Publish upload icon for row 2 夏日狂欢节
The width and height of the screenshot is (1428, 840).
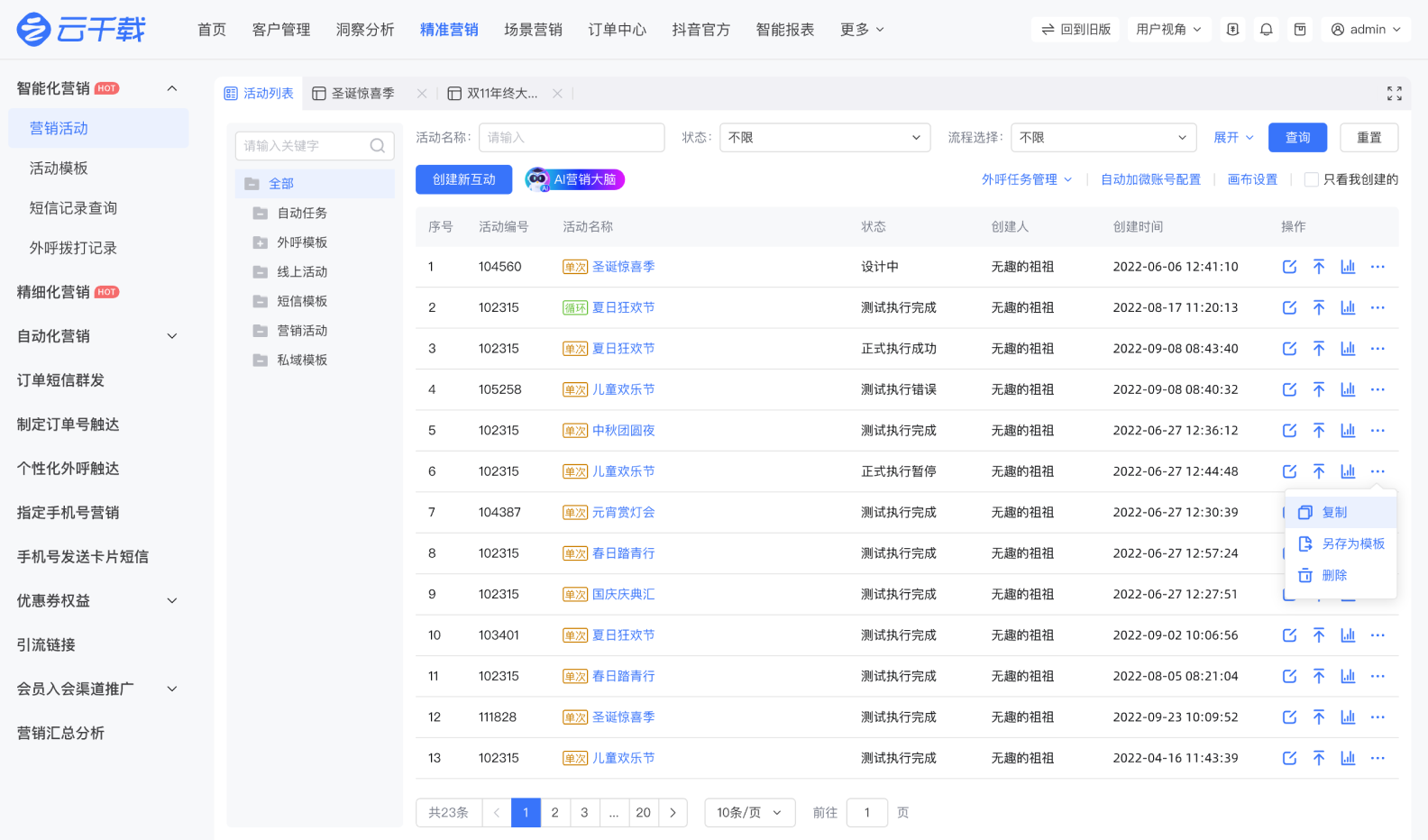coord(1319,307)
